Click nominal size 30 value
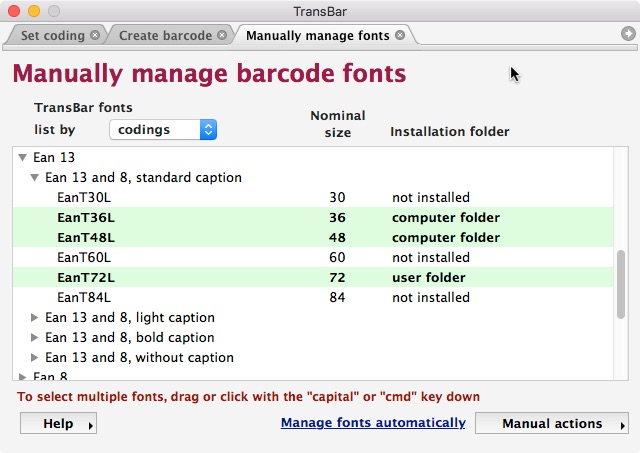 pyautogui.click(x=337, y=197)
